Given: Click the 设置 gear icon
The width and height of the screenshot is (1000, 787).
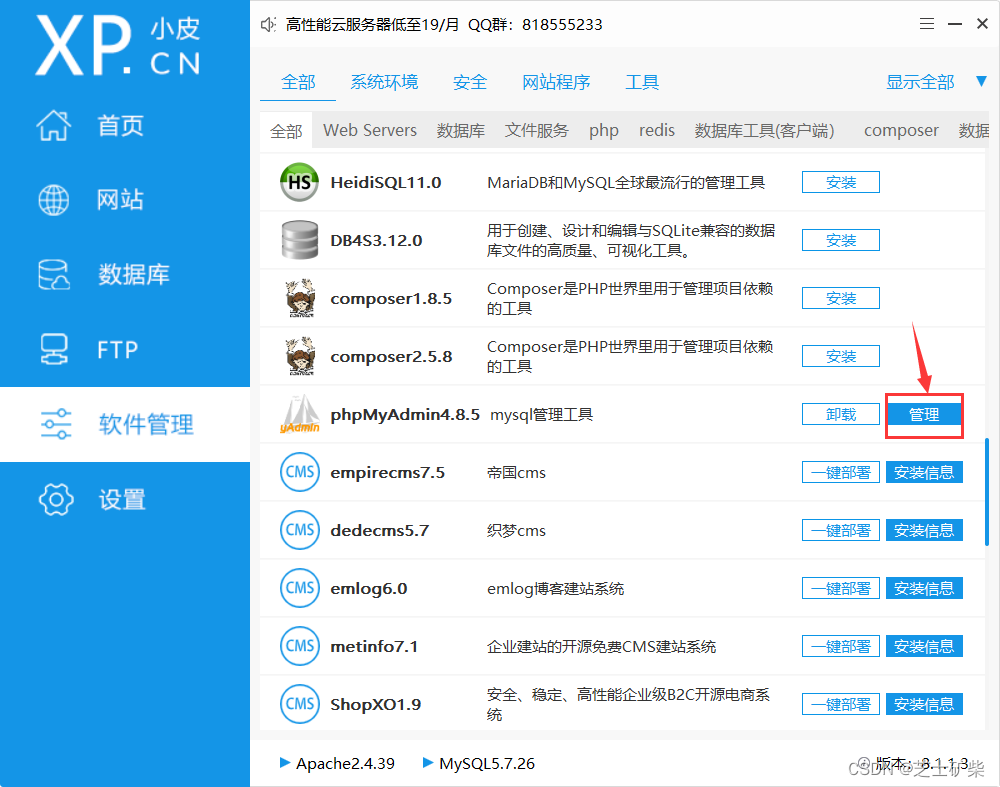Looking at the screenshot, I should 55,499.
